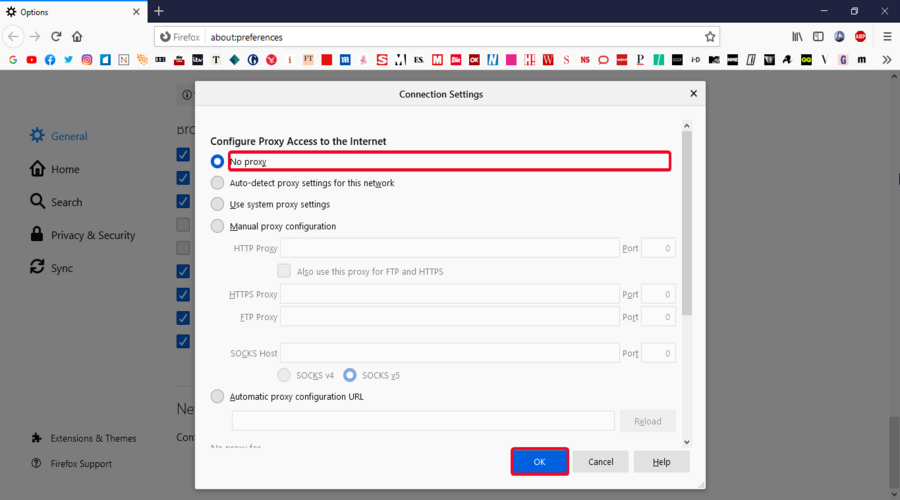Close the Connection Settings dialog
Viewport: 900px width, 500px height.
point(693,94)
